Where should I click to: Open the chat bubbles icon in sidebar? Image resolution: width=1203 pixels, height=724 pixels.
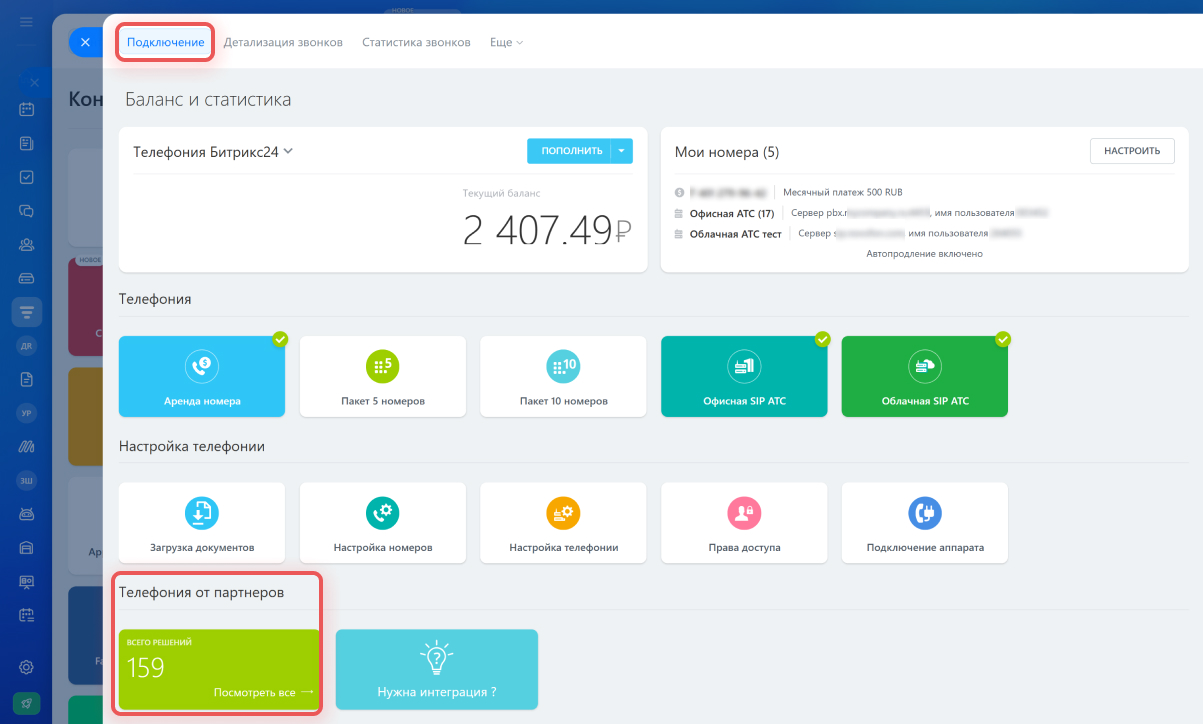click(27, 211)
